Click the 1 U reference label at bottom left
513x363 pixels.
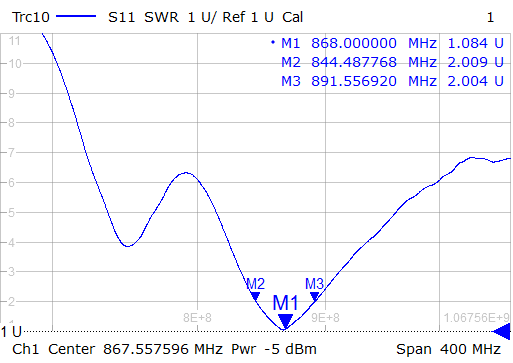coord(11,332)
